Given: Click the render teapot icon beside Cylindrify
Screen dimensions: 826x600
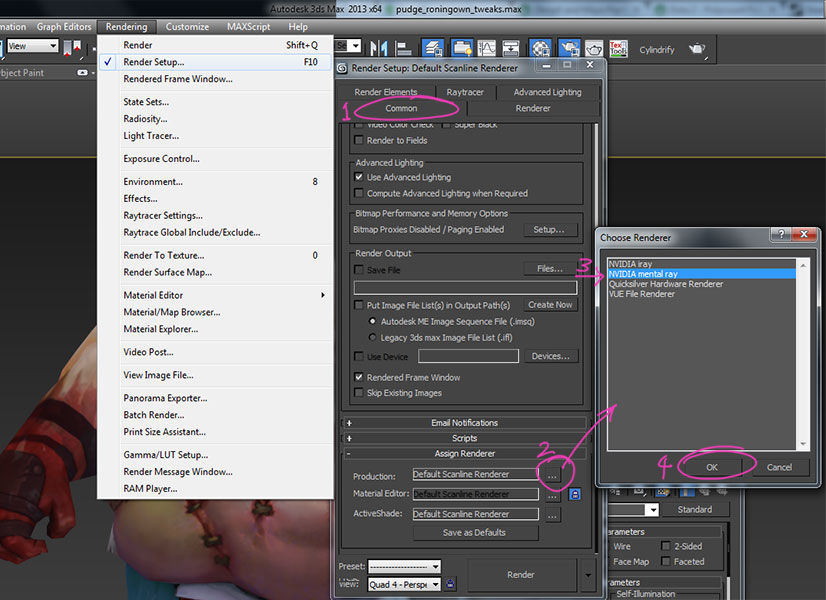Looking at the screenshot, I should [x=697, y=49].
